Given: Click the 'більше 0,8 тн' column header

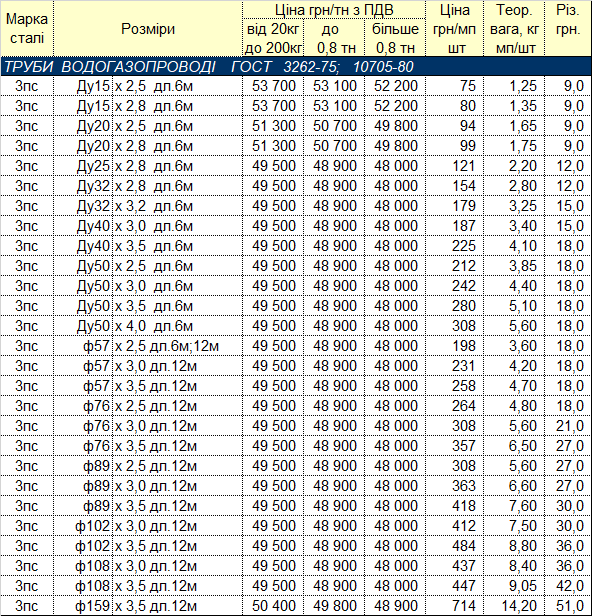Looking at the screenshot, I should pos(395,38).
